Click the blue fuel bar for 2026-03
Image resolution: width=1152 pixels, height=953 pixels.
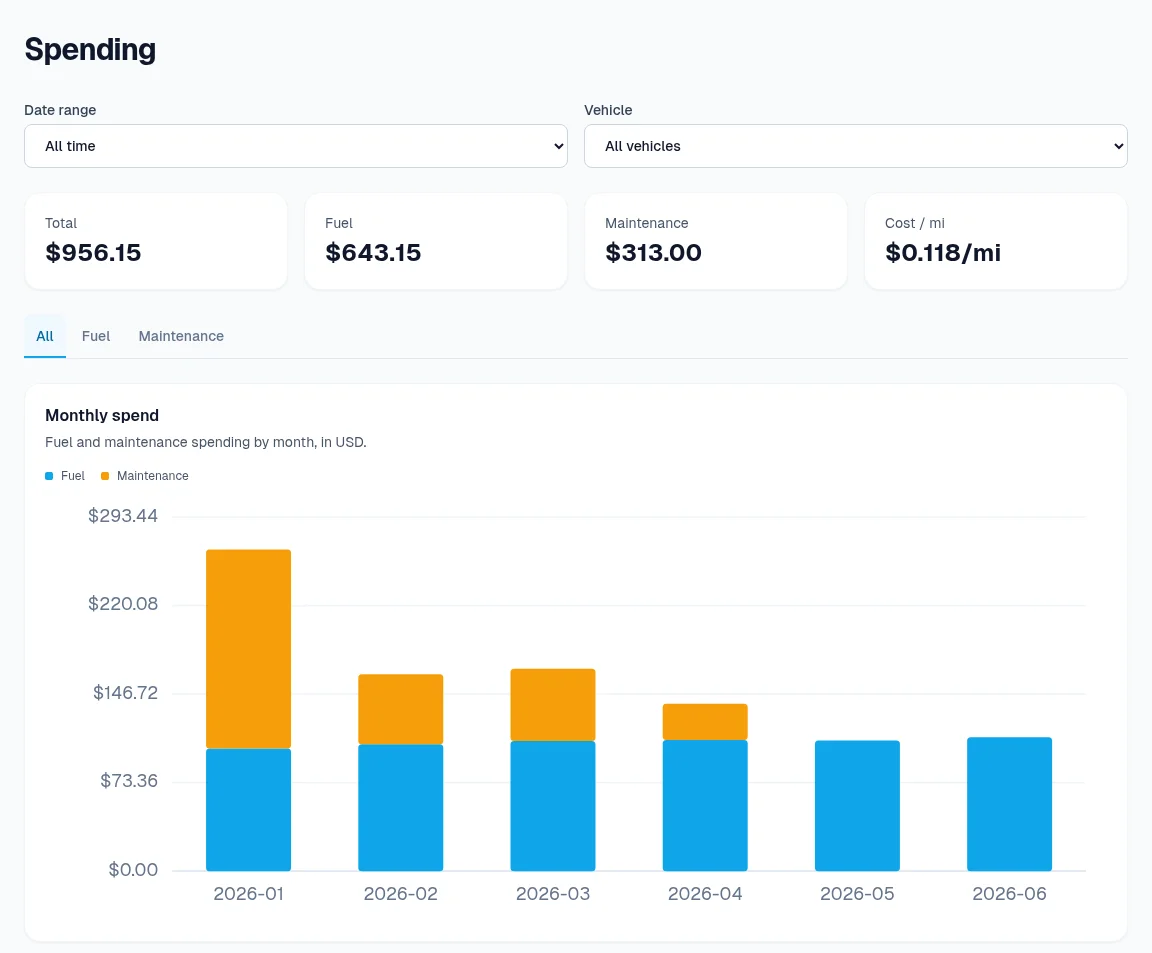pos(552,806)
